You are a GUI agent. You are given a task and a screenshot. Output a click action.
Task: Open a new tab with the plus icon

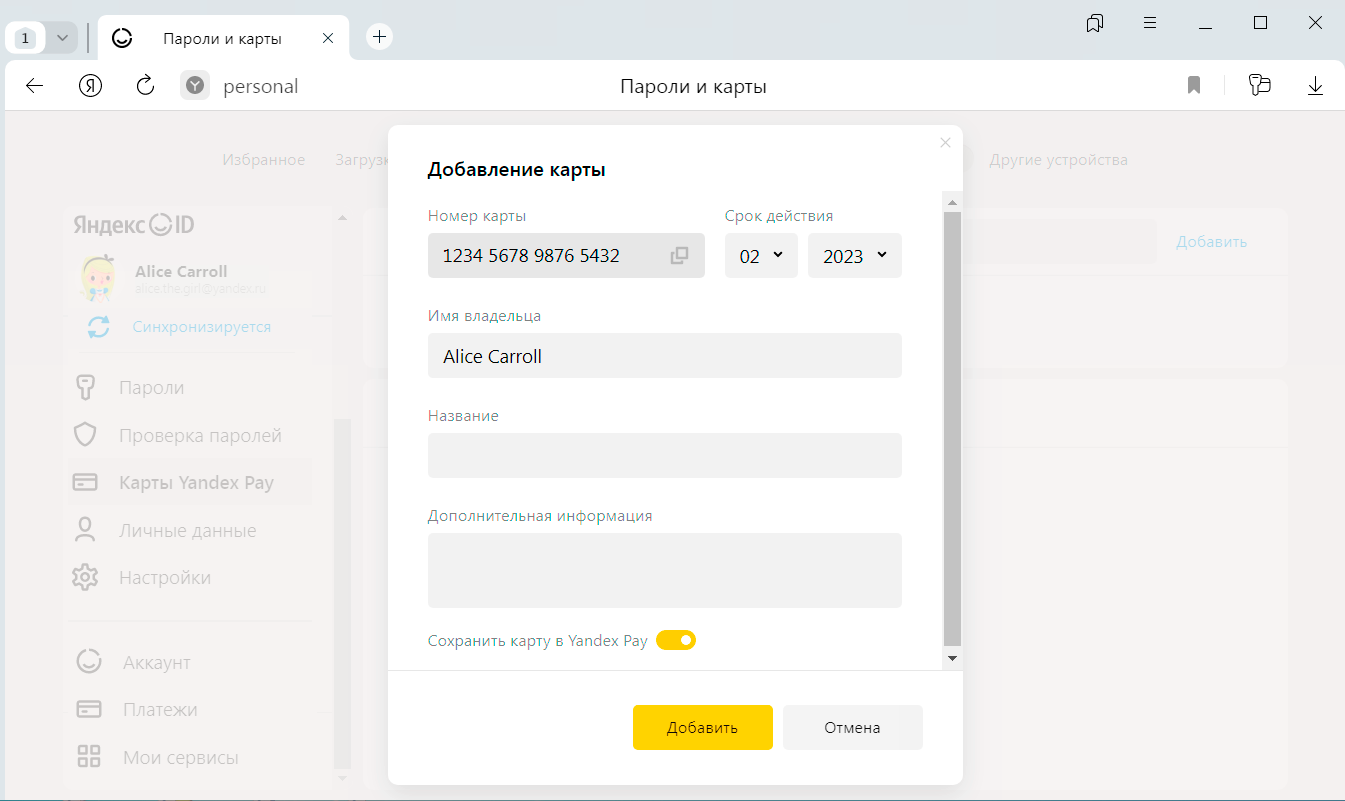tap(379, 37)
